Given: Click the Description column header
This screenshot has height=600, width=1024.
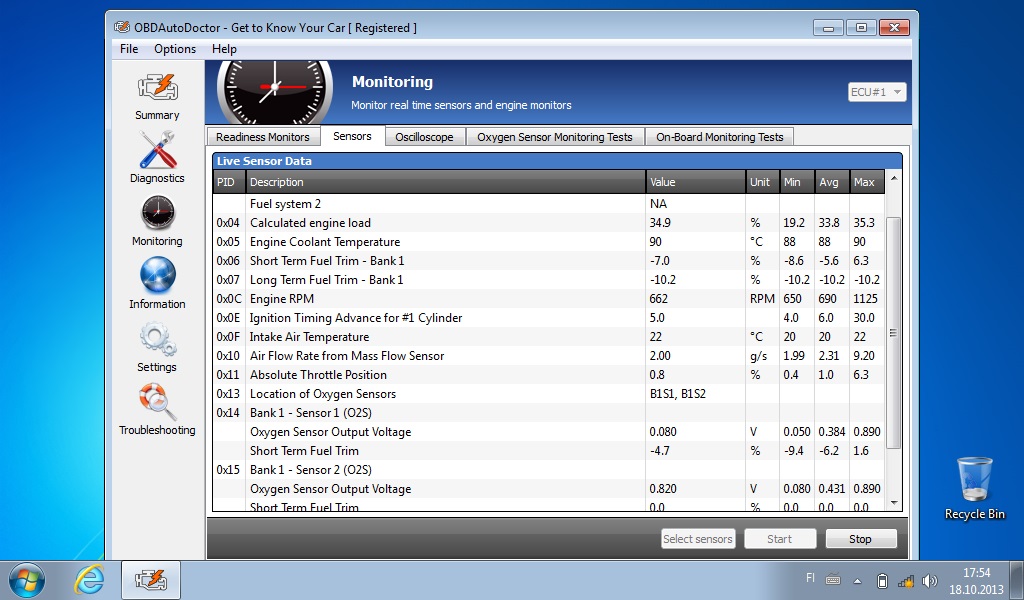Looking at the screenshot, I should pyautogui.click(x=445, y=182).
